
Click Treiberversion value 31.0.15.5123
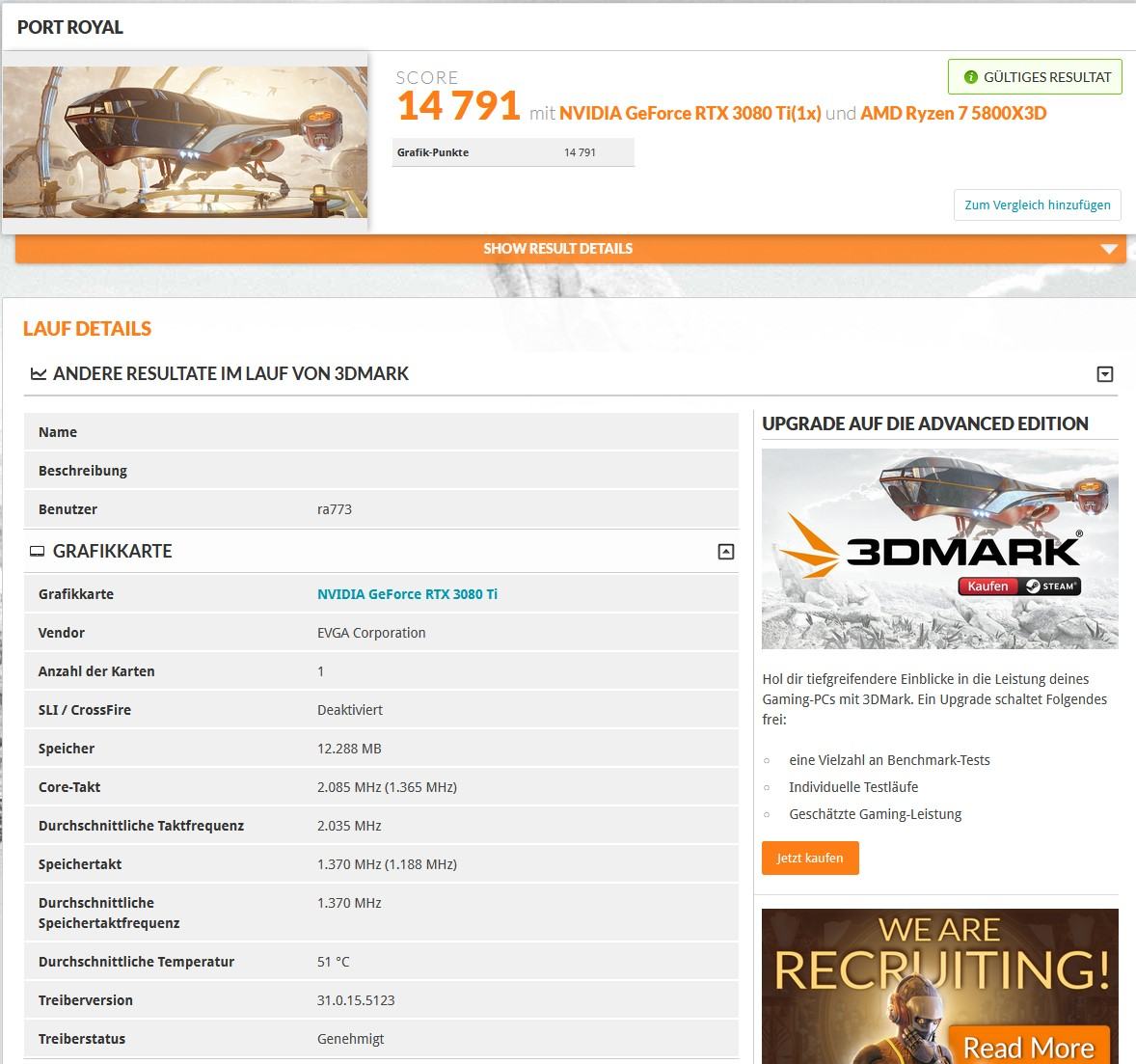[356, 1000]
